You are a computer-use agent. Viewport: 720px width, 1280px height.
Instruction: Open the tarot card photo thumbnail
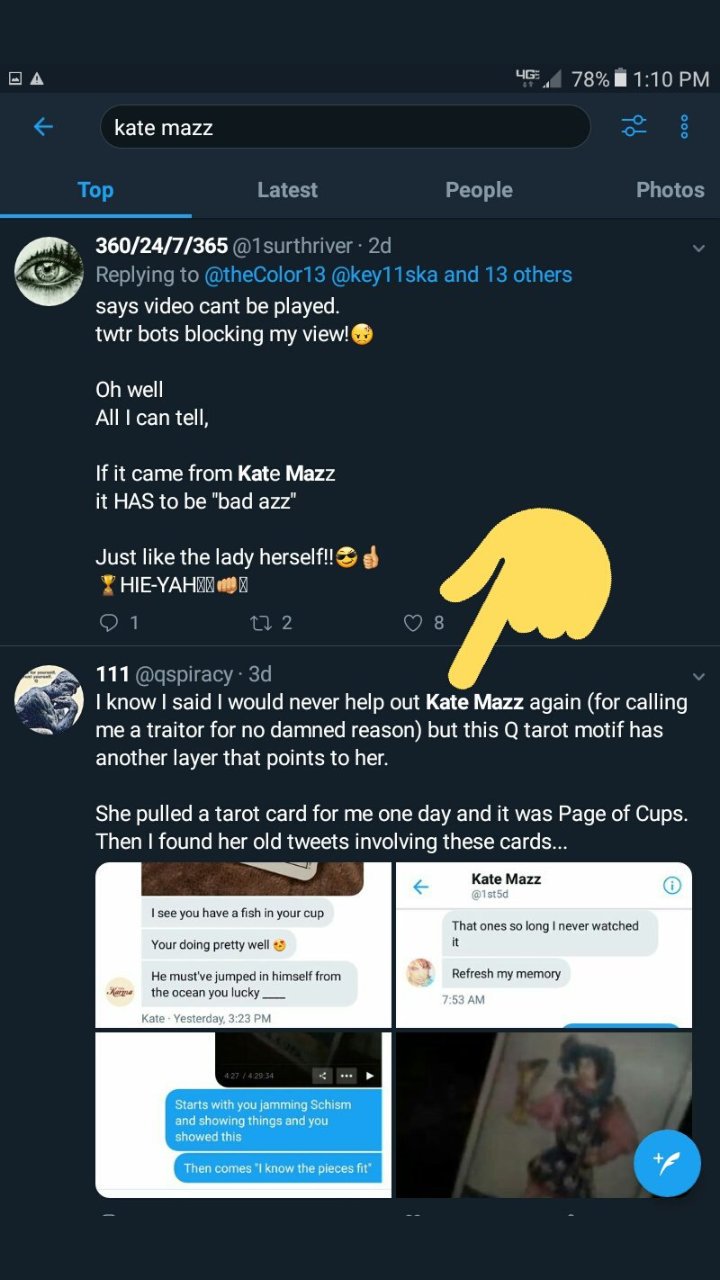[x=544, y=1115]
